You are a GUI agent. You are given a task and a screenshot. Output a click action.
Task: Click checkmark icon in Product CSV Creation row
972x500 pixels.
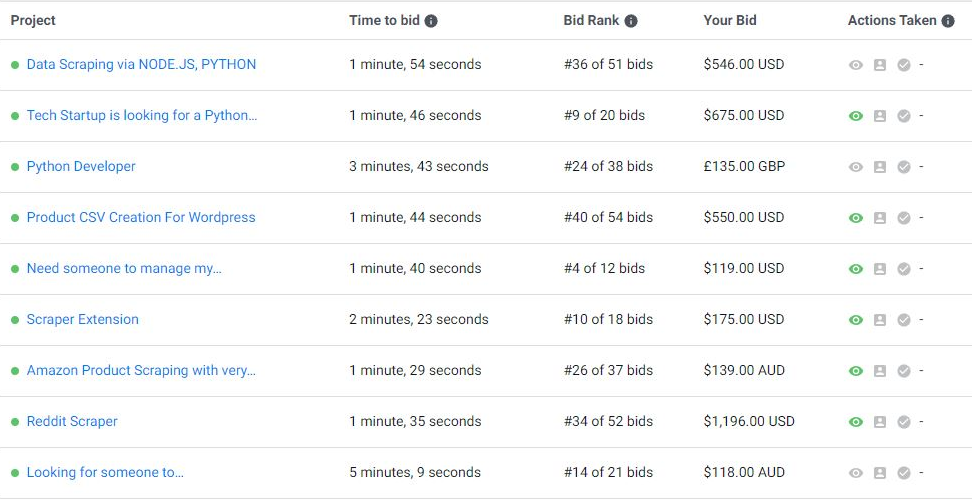(x=904, y=217)
